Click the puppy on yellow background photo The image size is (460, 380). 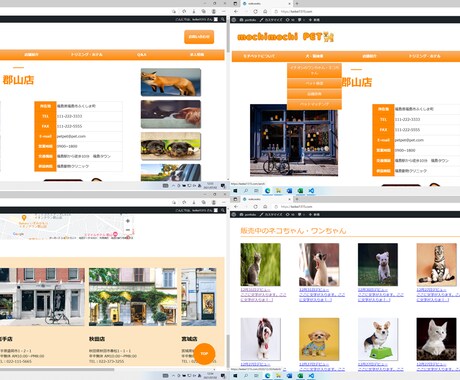(319, 339)
